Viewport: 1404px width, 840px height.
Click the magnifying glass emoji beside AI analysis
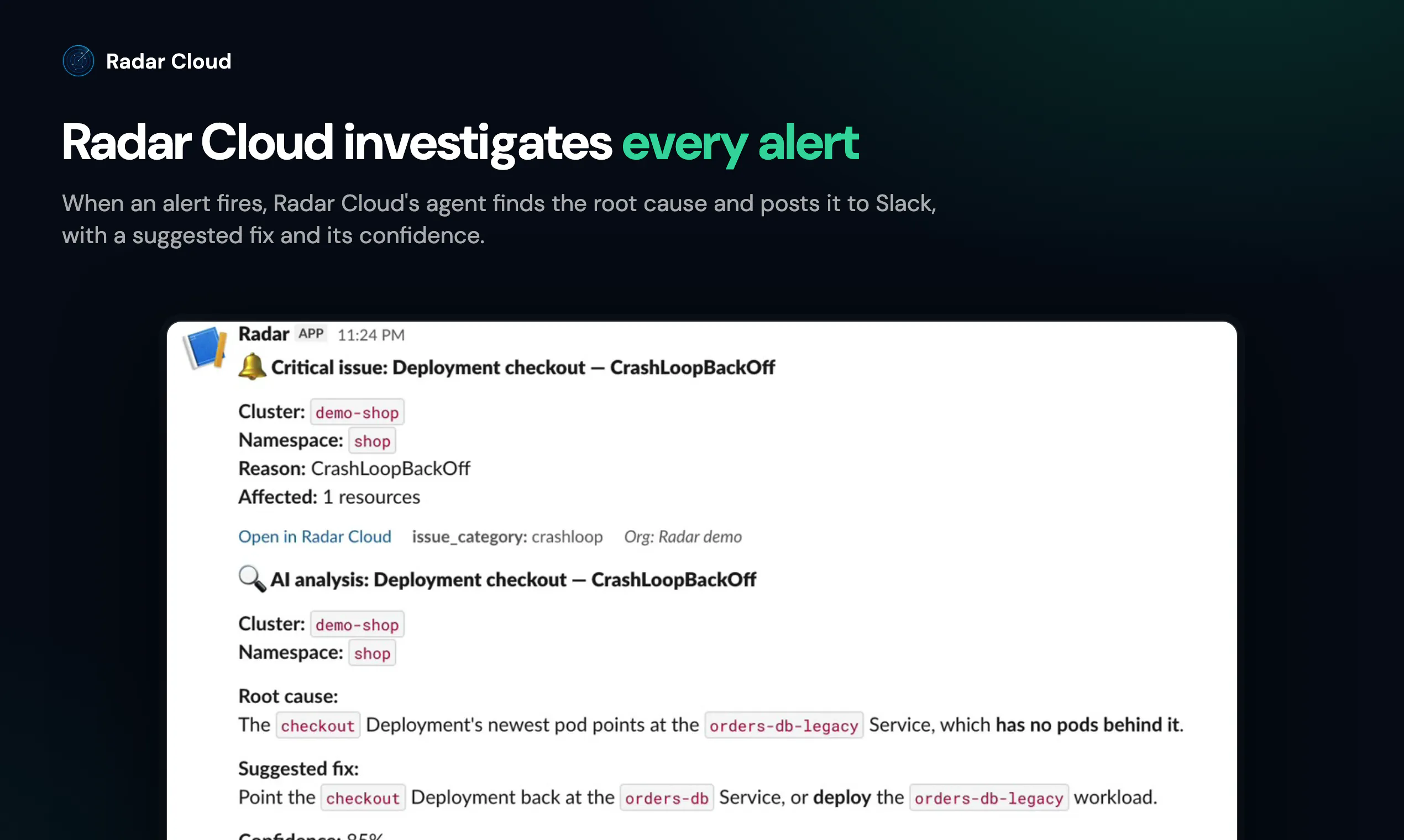coord(252,579)
